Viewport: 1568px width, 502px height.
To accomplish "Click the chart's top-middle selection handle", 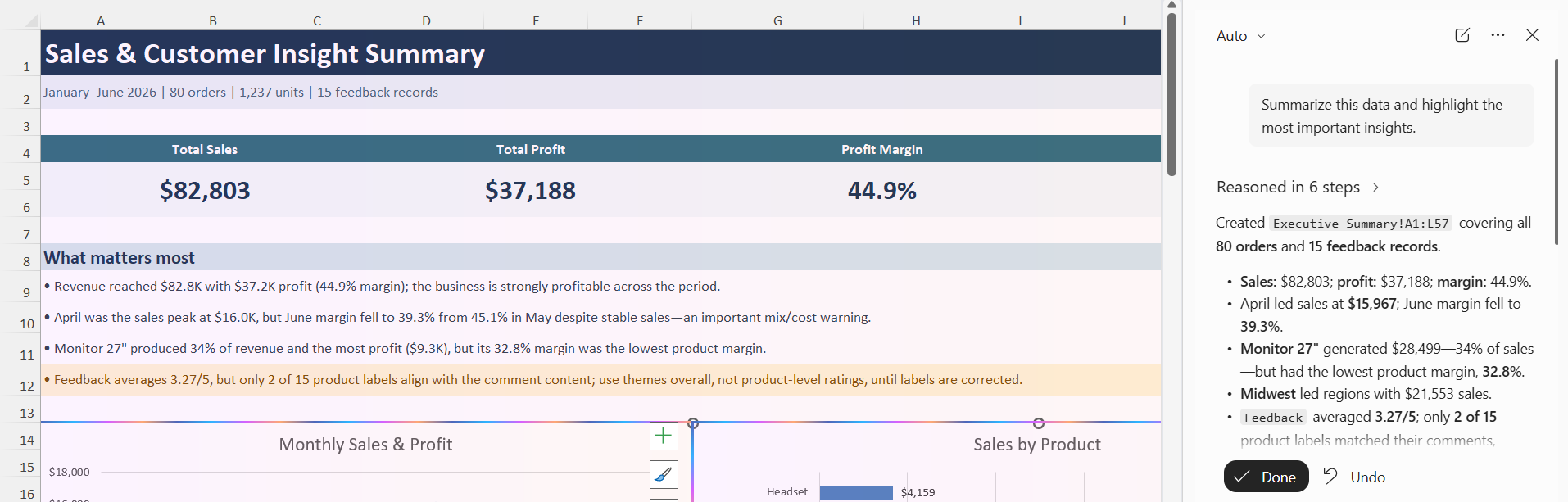I will click(1039, 423).
